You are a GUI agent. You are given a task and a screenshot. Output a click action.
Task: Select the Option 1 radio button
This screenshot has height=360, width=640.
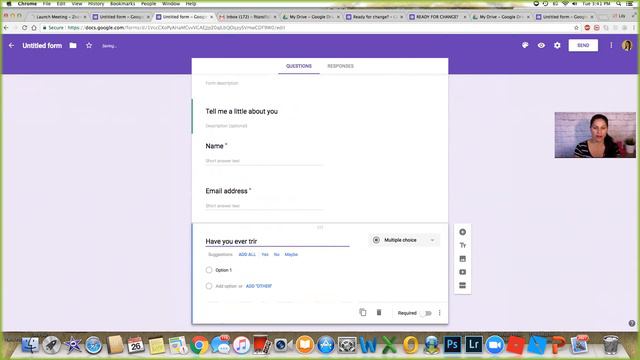click(209, 270)
